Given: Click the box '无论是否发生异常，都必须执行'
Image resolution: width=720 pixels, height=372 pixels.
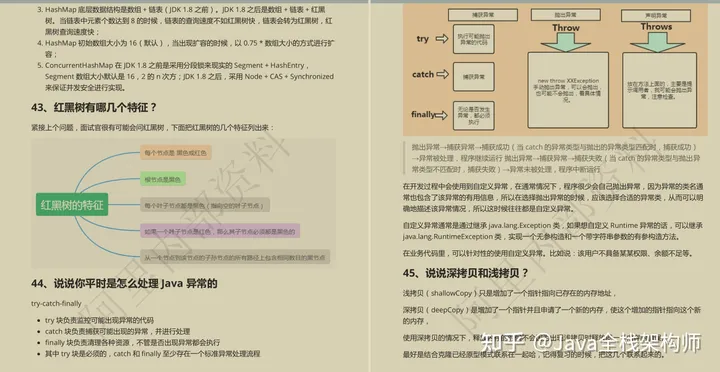Looking at the screenshot, I should (473, 115).
